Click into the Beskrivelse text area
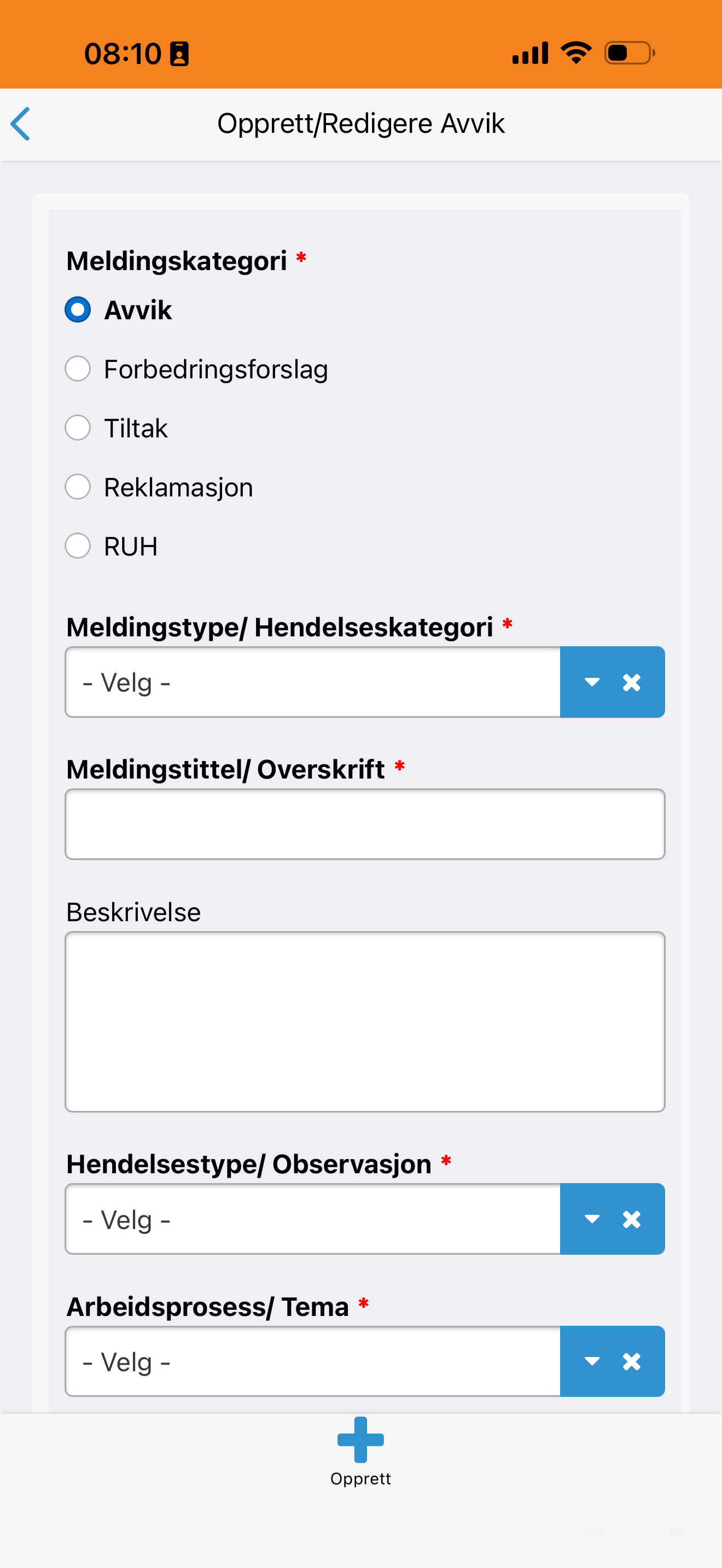Viewport: 722px width, 1568px height. click(364, 1021)
